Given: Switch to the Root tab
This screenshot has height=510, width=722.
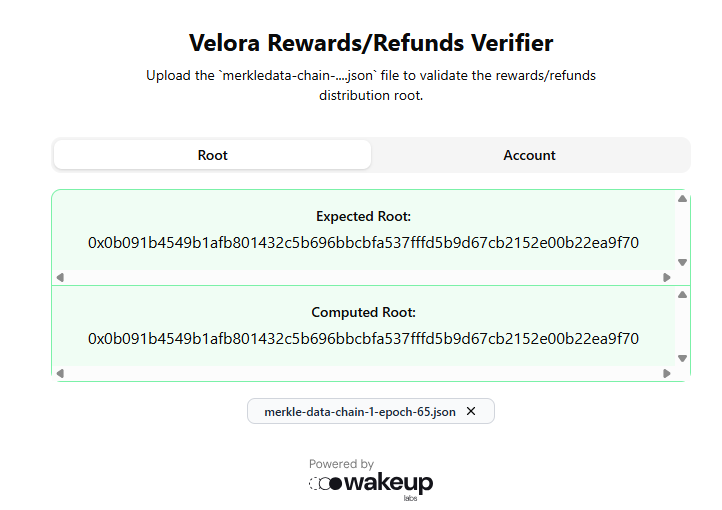Looking at the screenshot, I should tap(212, 155).
